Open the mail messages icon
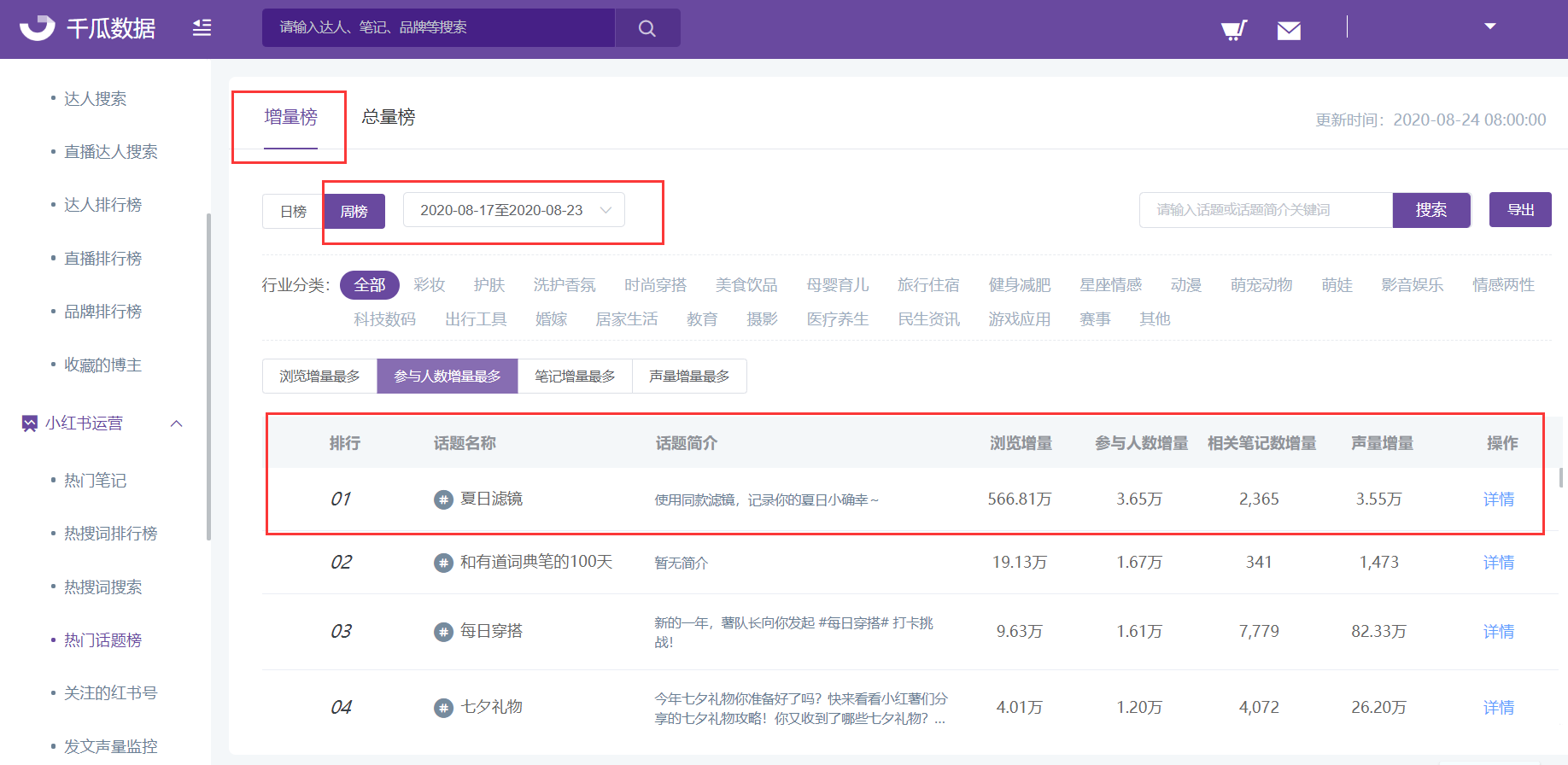Viewport: 1568px width, 765px height. [1289, 31]
